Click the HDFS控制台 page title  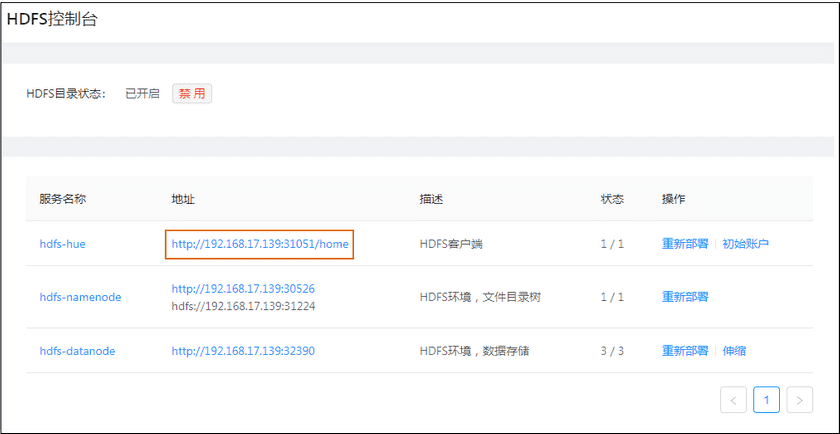pos(52,19)
